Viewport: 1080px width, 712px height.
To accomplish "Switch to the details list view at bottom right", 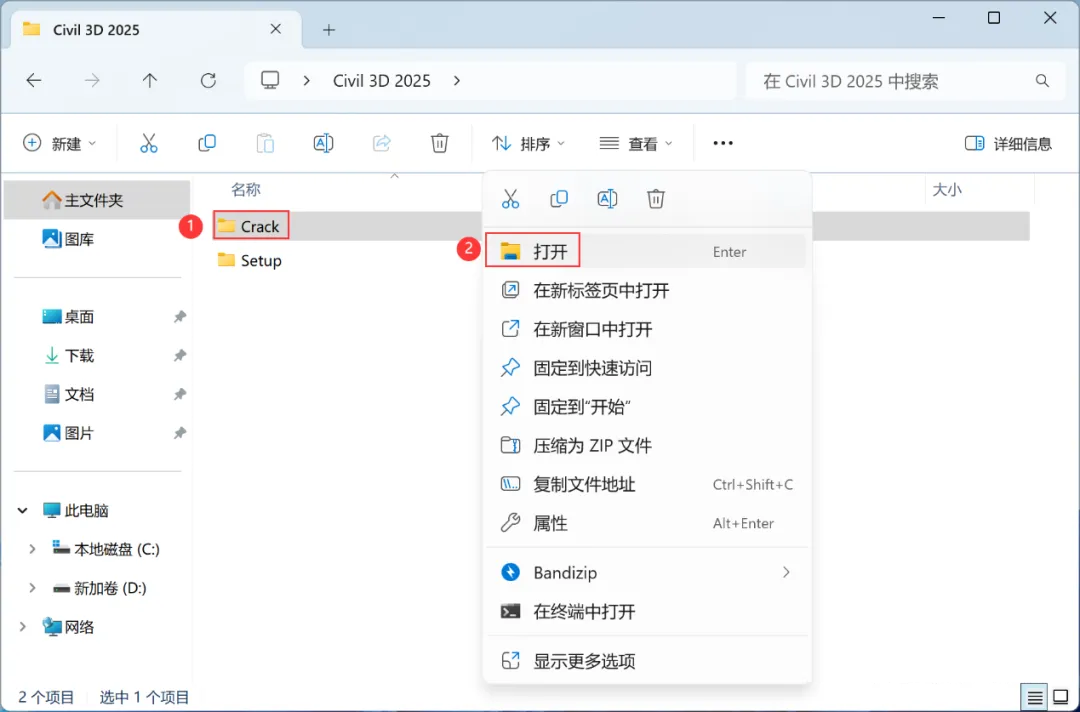I will [1035, 698].
